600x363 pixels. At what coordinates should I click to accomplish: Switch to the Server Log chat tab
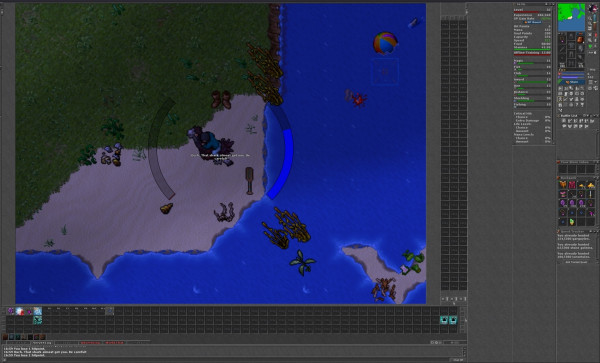click(x=42, y=343)
